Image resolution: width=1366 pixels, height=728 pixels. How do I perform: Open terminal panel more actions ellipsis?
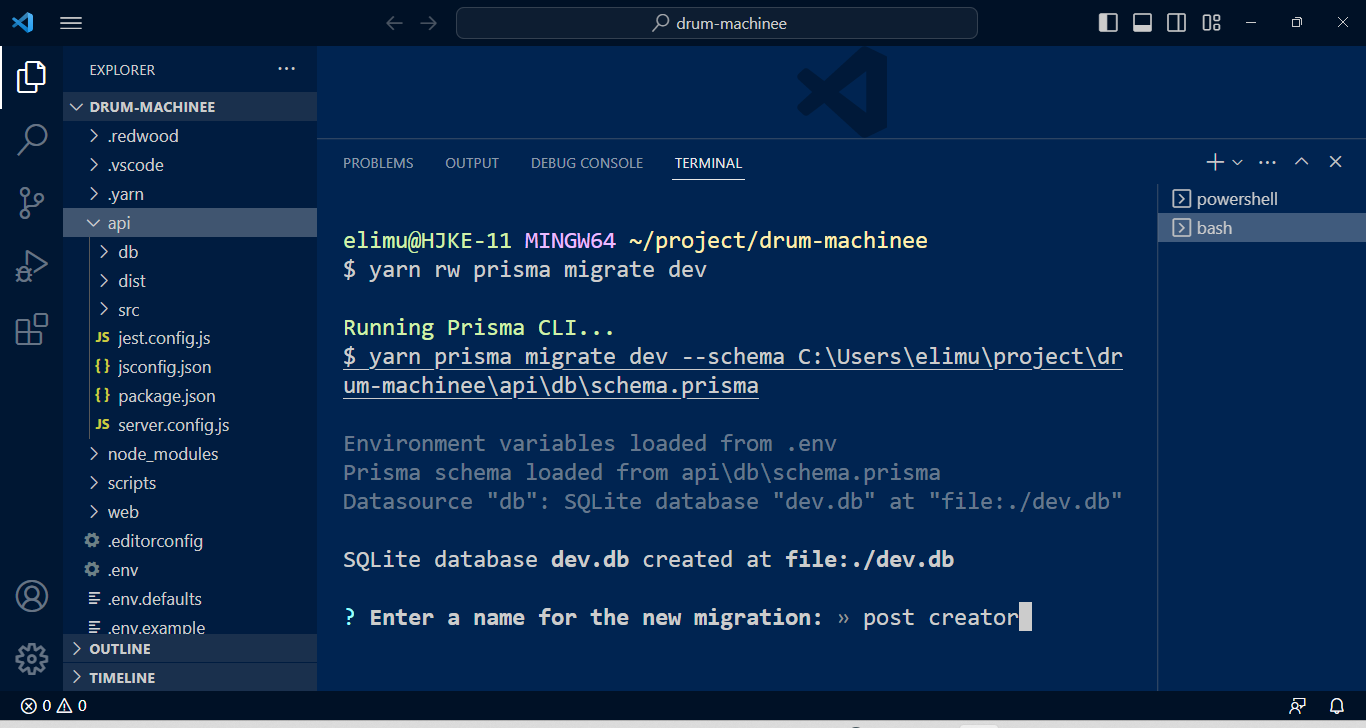(x=1268, y=162)
